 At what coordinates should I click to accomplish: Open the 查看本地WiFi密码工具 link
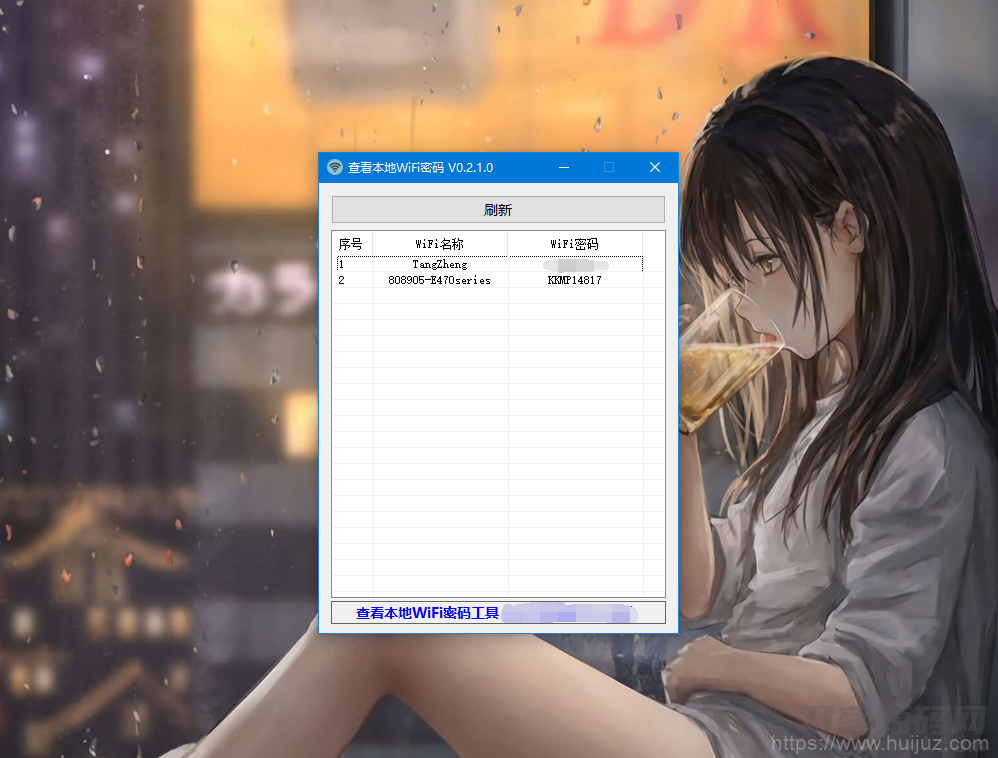coord(427,613)
